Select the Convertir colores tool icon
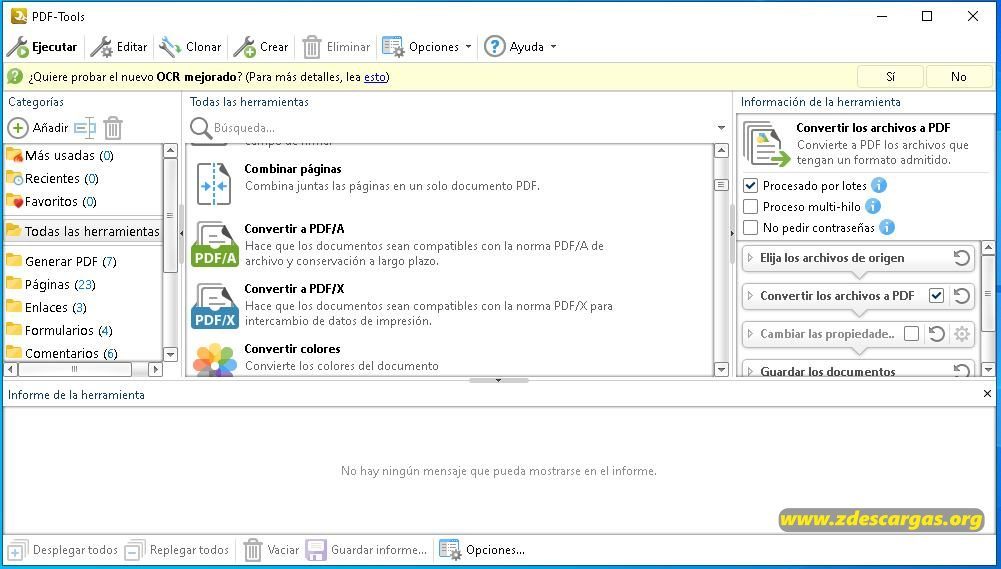 (214, 360)
